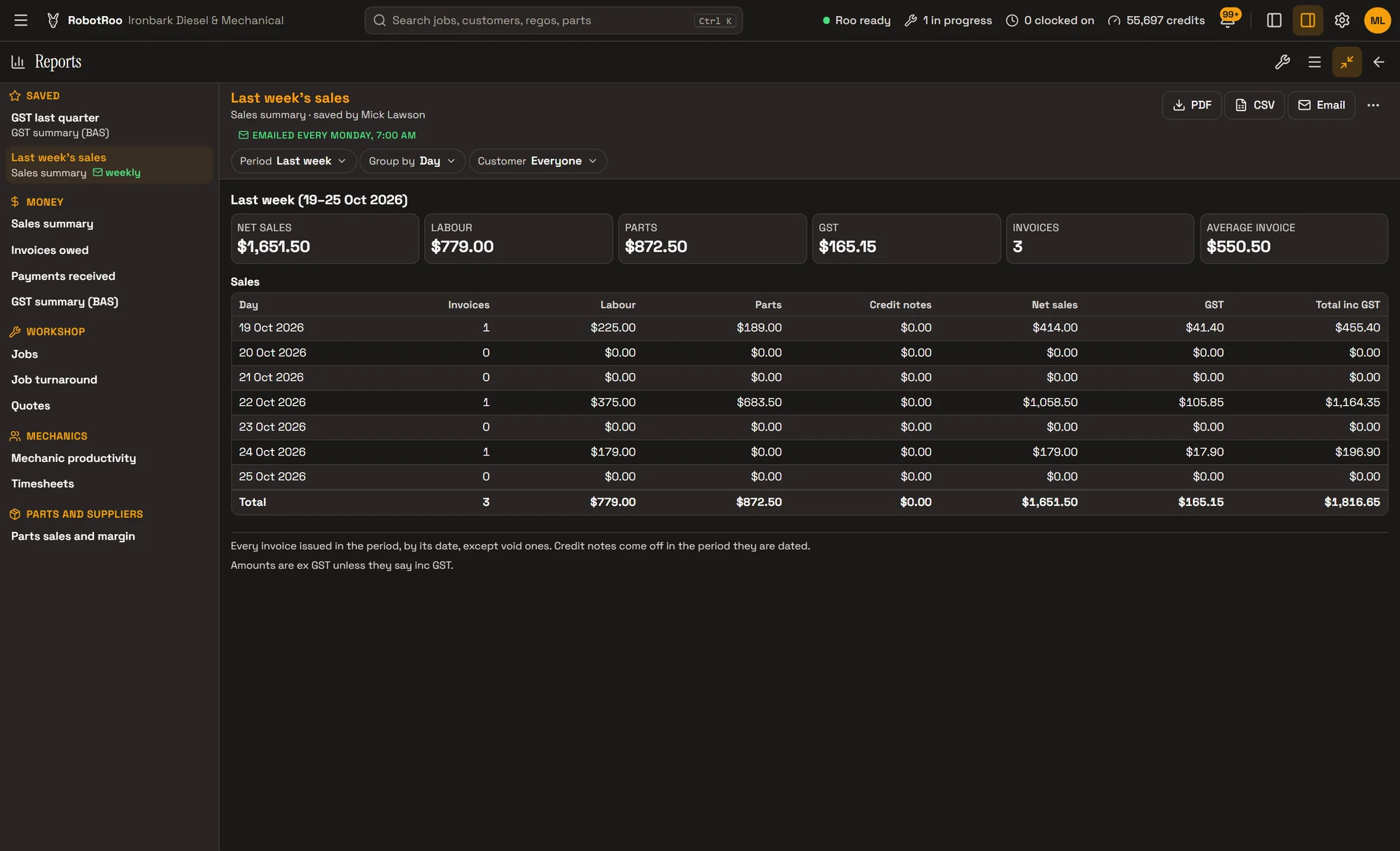The width and height of the screenshot is (1400, 851).
Task: Open the ML user avatar menu
Action: coord(1378,20)
